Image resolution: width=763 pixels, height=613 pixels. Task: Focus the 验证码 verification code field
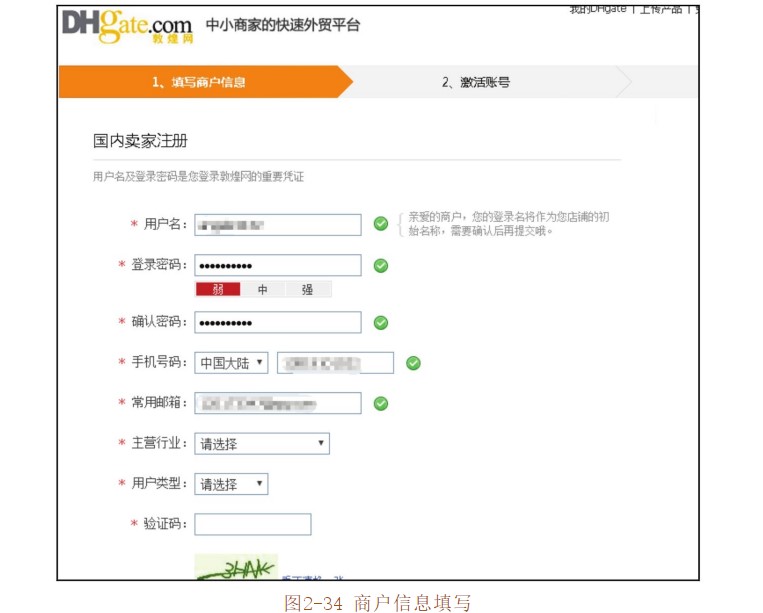pos(253,524)
